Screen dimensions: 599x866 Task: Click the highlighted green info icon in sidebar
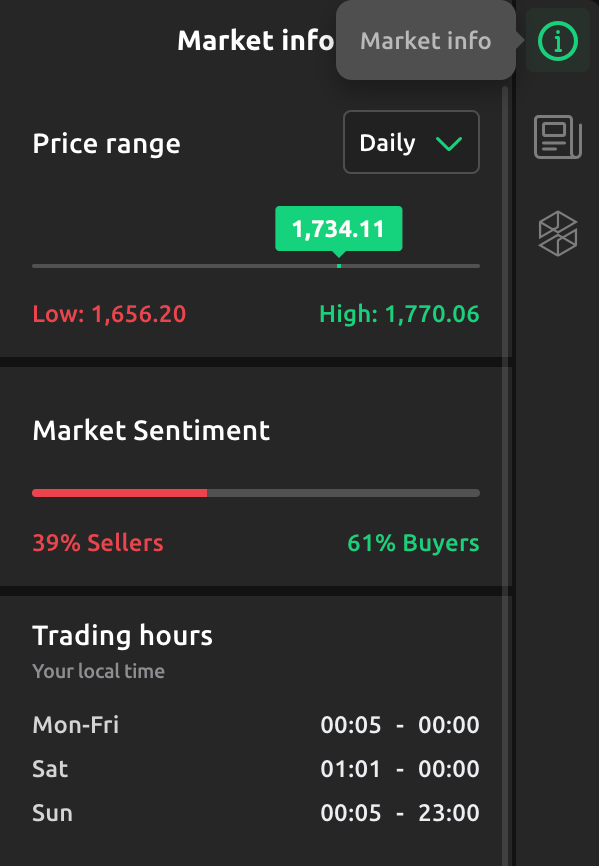click(558, 41)
